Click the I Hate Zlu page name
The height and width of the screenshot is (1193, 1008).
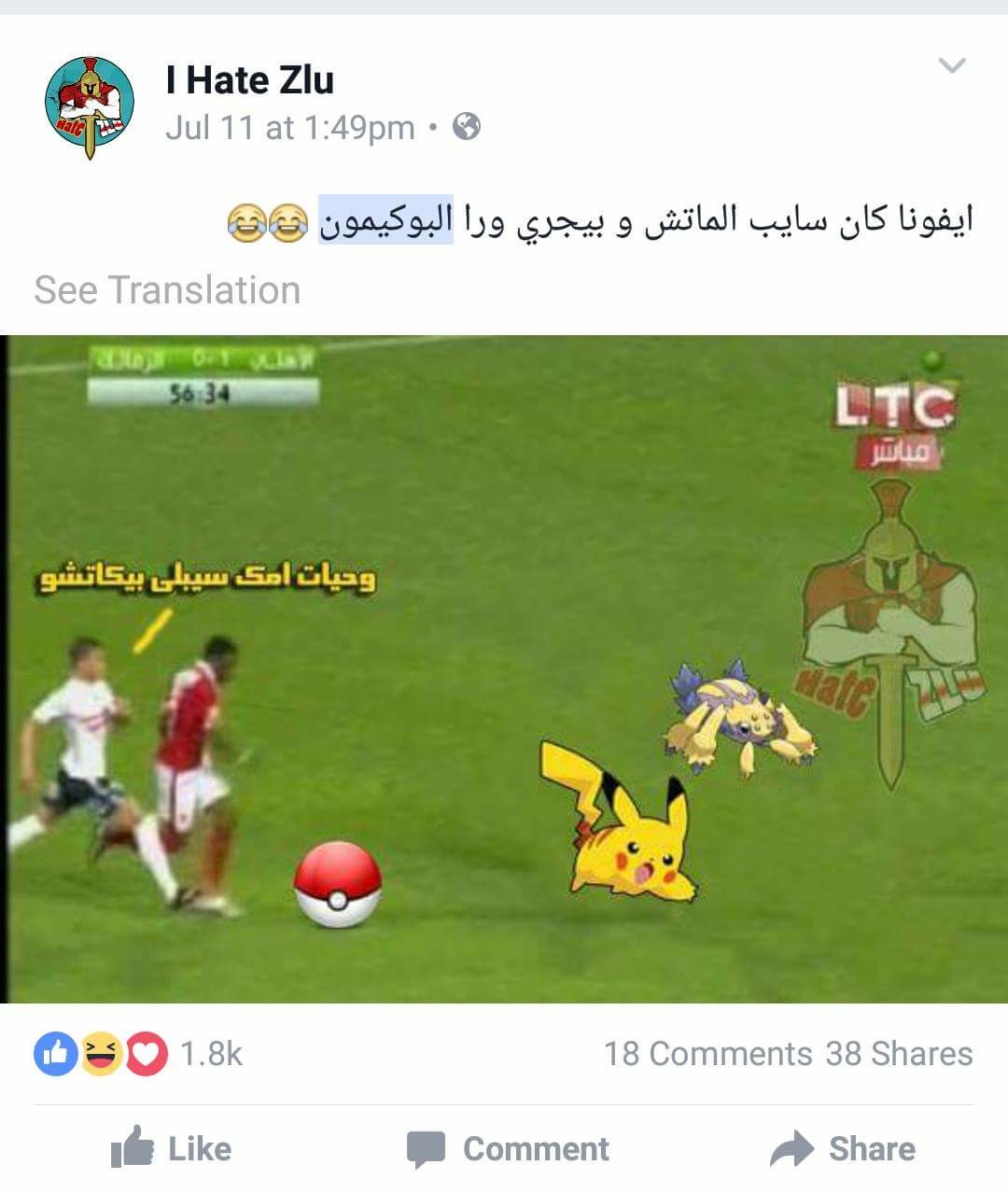[x=250, y=80]
